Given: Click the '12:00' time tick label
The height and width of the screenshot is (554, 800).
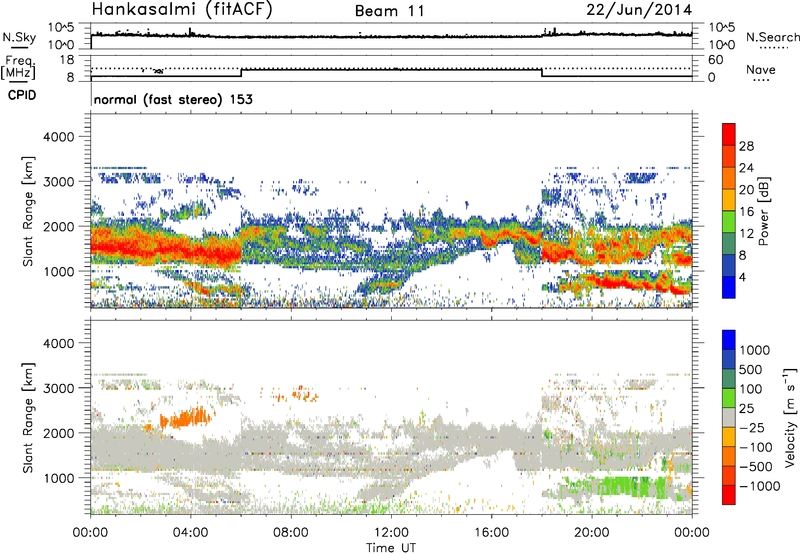Looking at the screenshot, I should tap(391, 533).
